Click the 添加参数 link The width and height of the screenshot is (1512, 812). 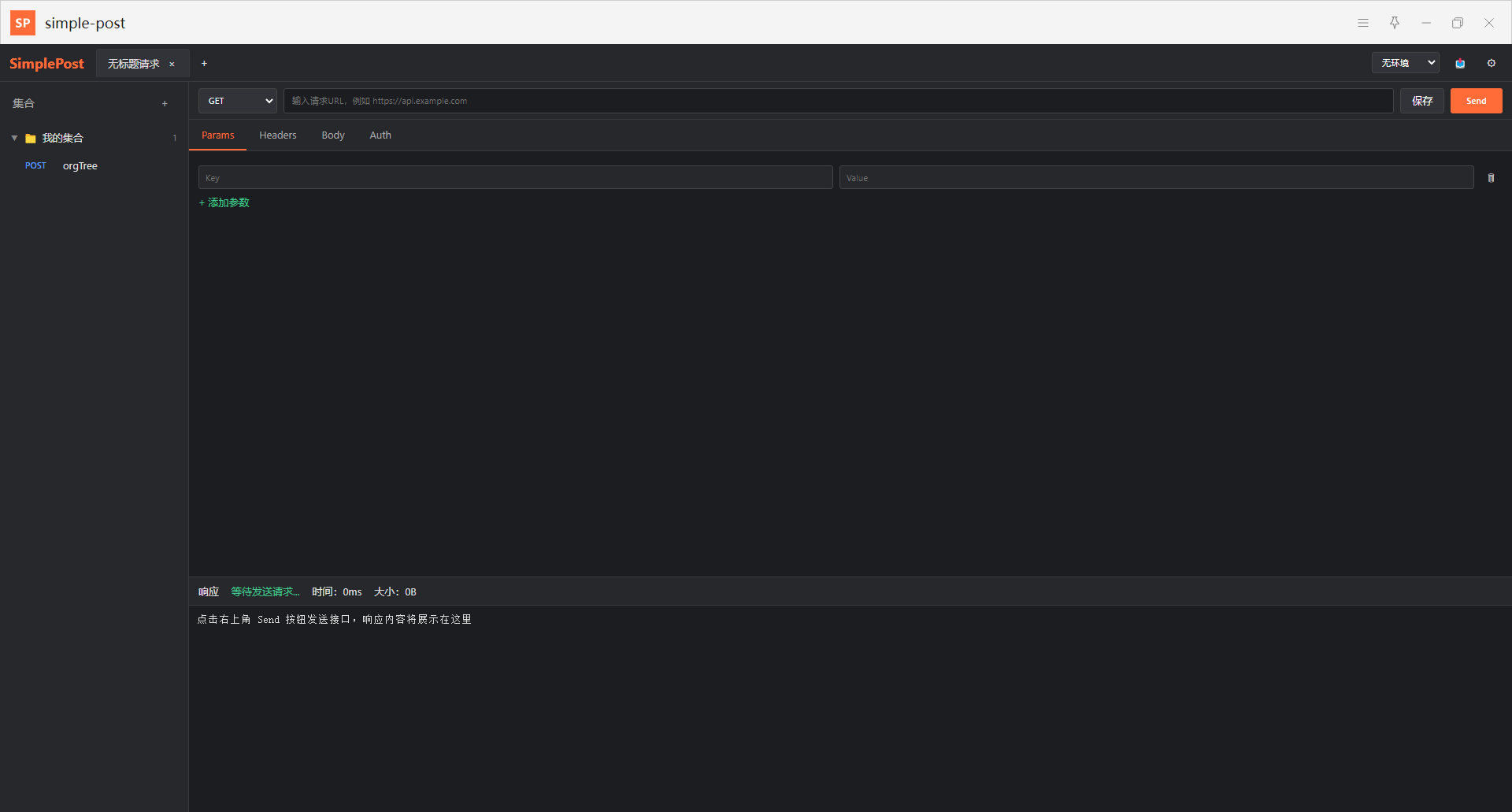(224, 202)
